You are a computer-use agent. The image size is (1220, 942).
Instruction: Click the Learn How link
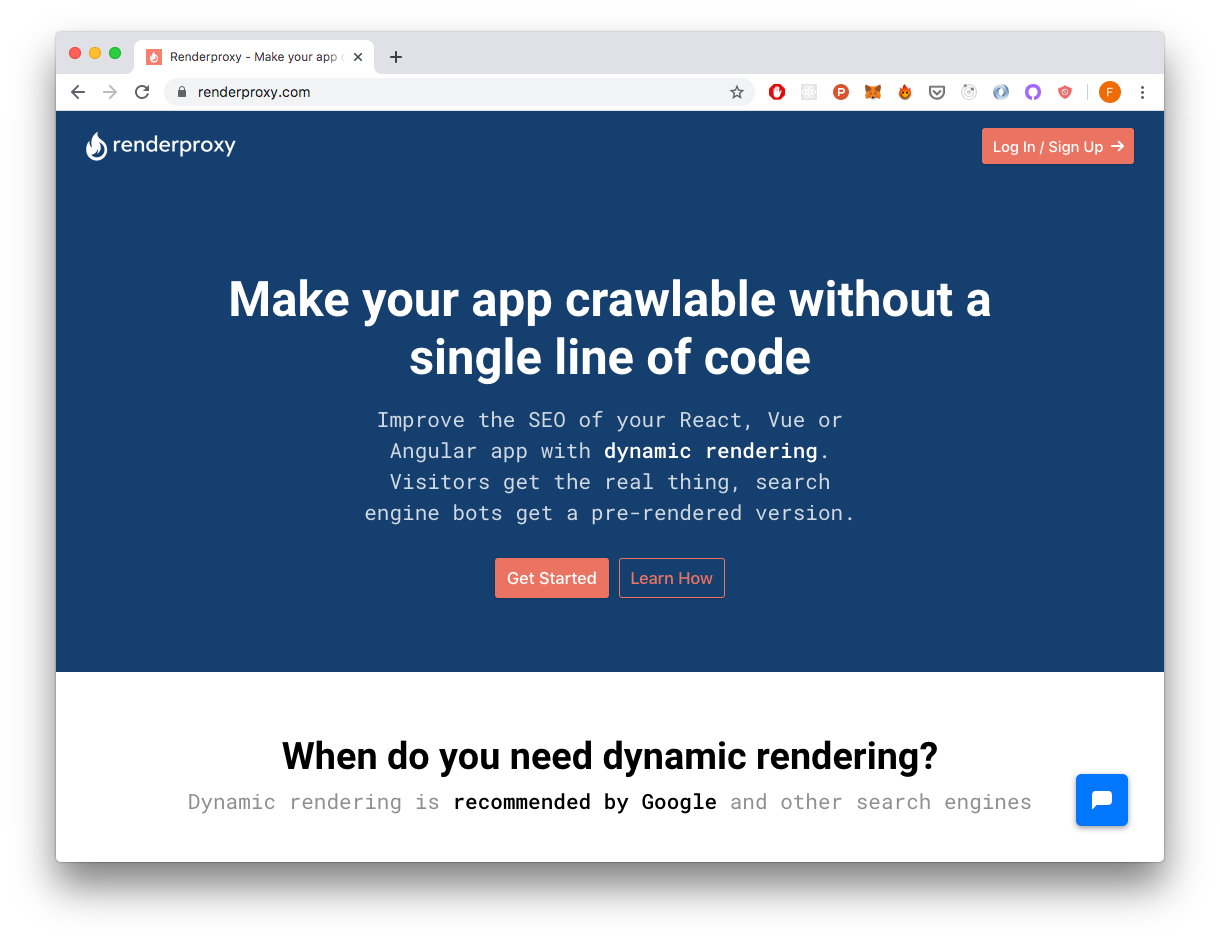point(671,577)
